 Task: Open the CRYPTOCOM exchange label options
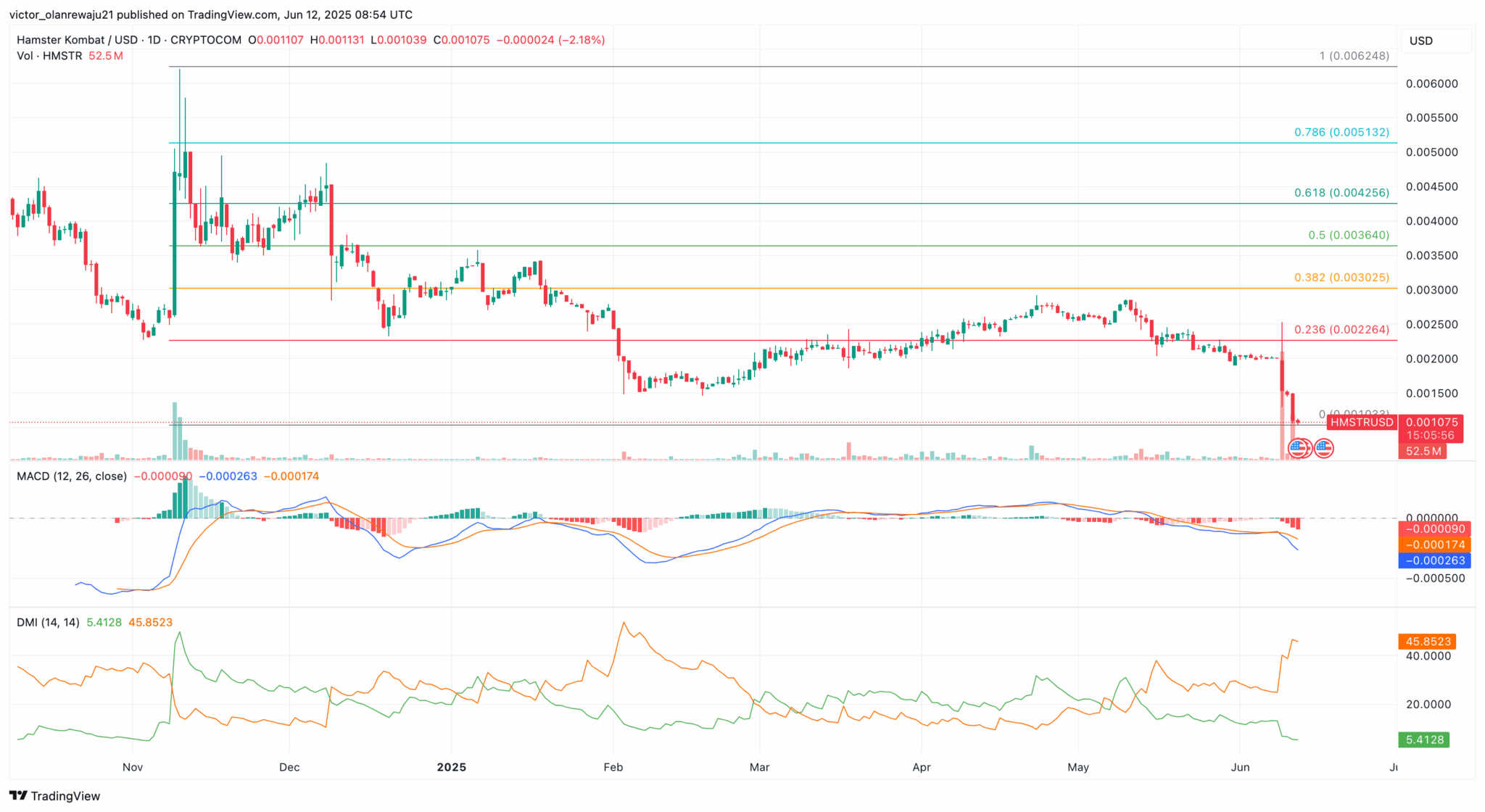click(207, 40)
